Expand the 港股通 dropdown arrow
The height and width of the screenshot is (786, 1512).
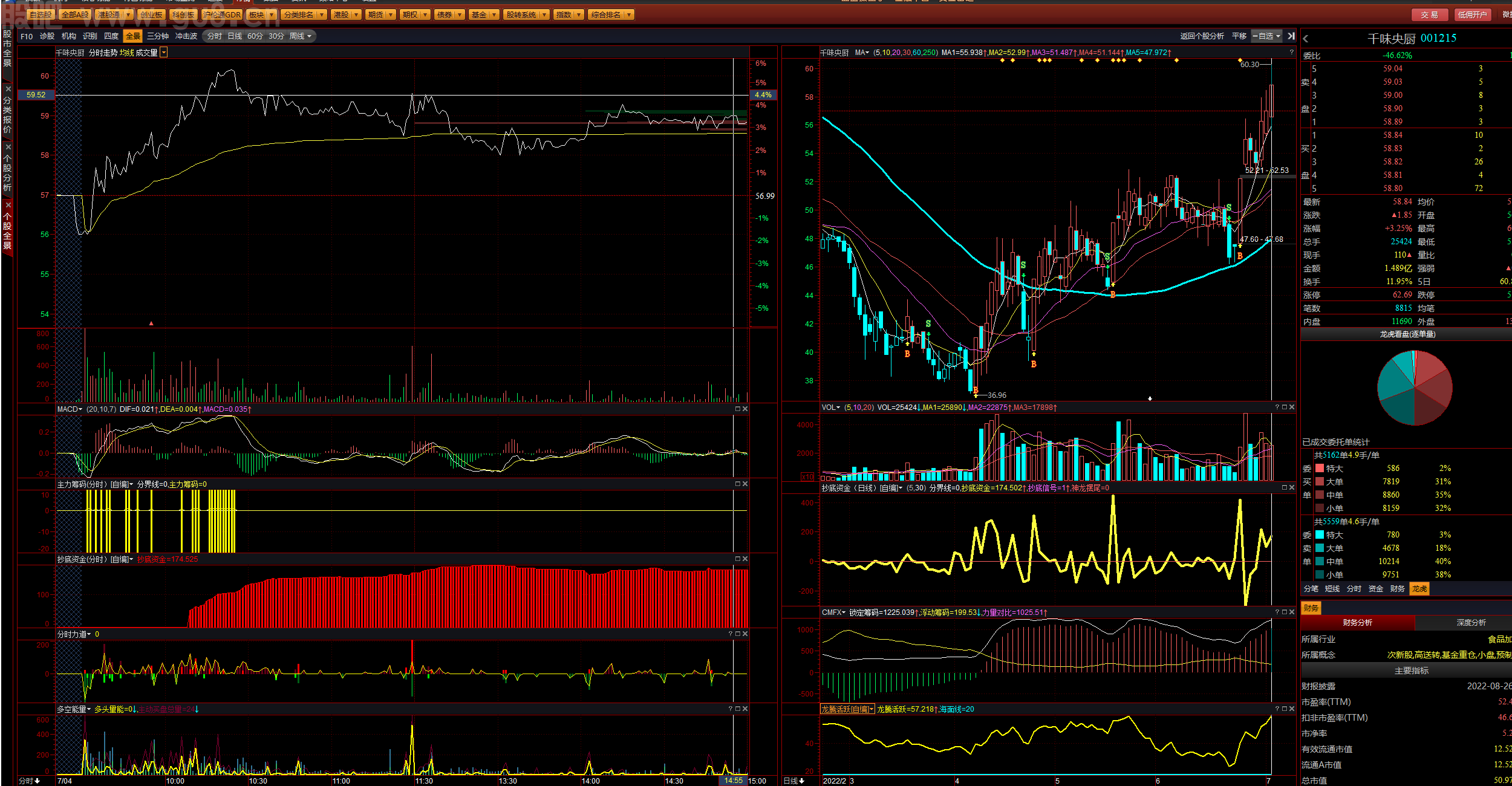(128, 15)
